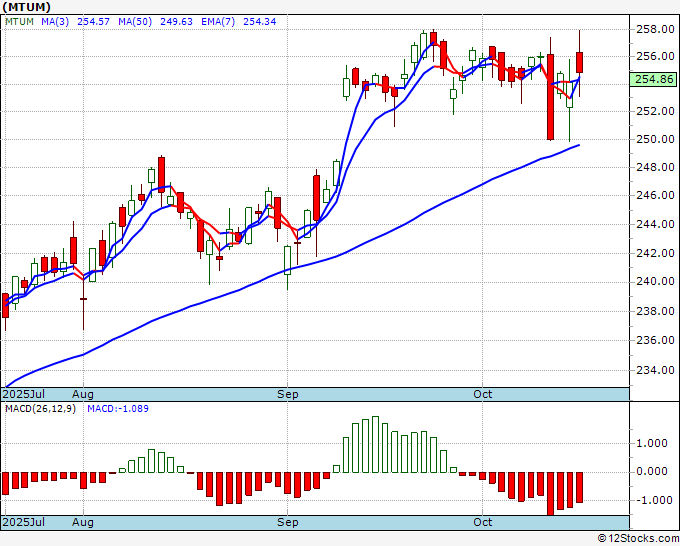Click the 256.00 price axis label
The width and height of the screenshot is (680, 546).
(655, 56)
